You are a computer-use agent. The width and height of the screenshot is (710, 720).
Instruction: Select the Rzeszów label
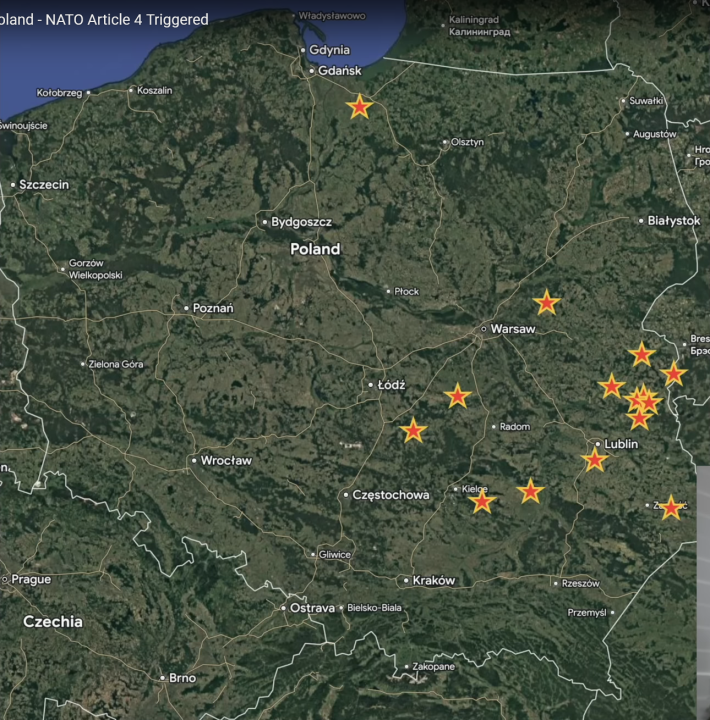580,583
